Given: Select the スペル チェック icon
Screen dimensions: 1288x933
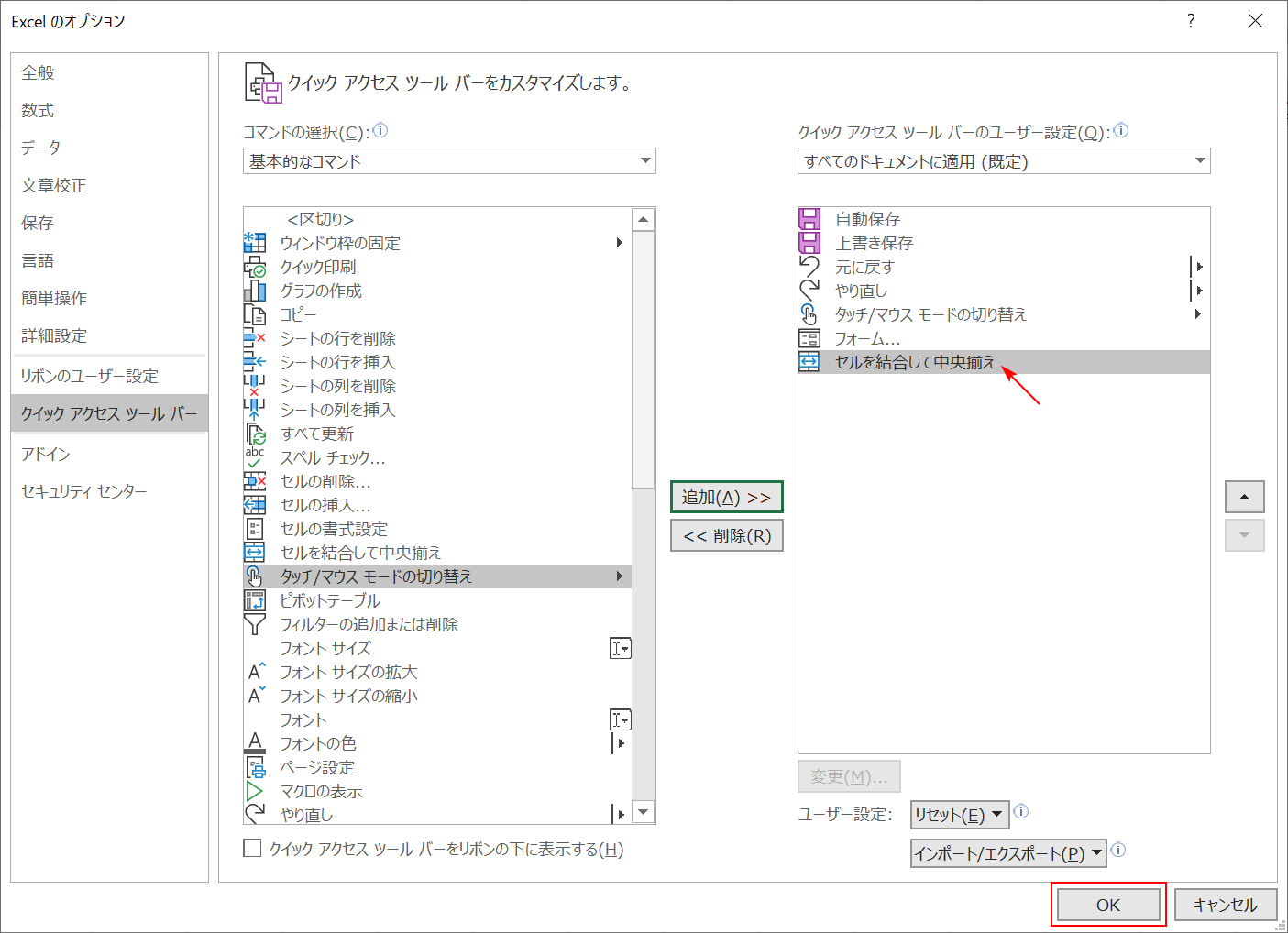Looking at the screenshot, I should pyautogui.click(x=255, y=457).
